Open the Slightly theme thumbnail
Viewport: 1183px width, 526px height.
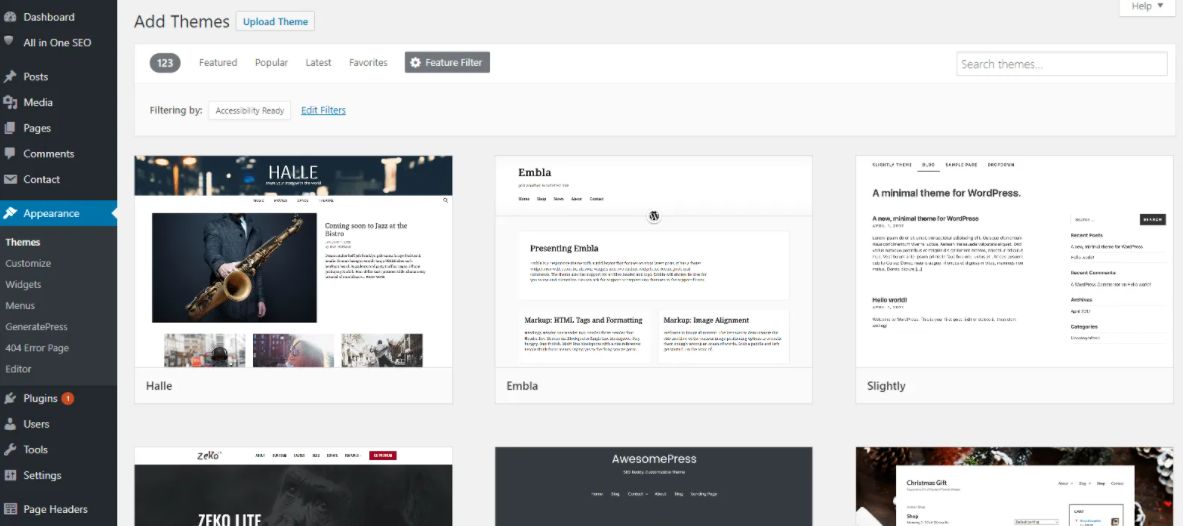[x=1015, y=262]
